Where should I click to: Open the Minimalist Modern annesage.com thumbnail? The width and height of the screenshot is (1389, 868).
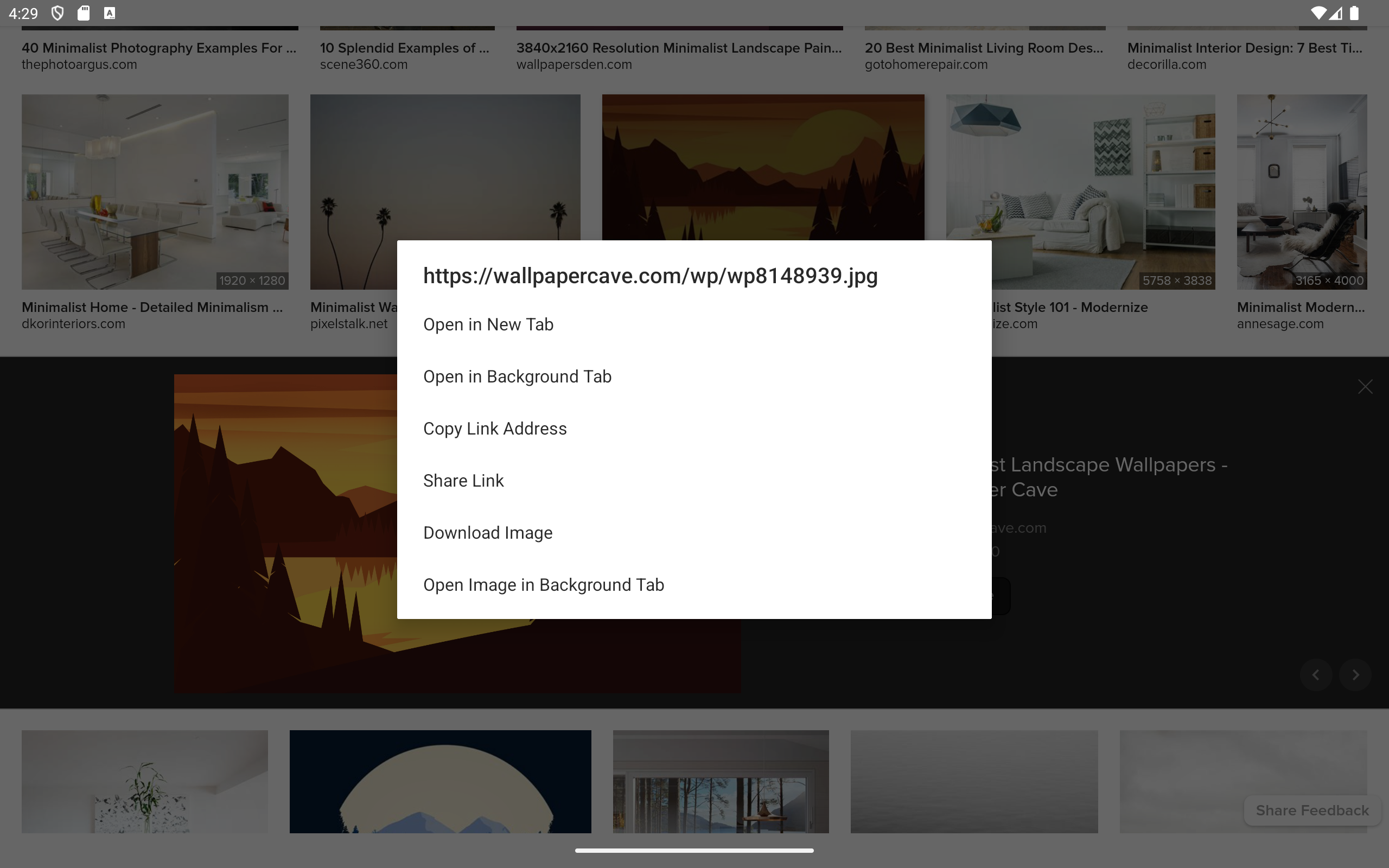pos(1301,192)
